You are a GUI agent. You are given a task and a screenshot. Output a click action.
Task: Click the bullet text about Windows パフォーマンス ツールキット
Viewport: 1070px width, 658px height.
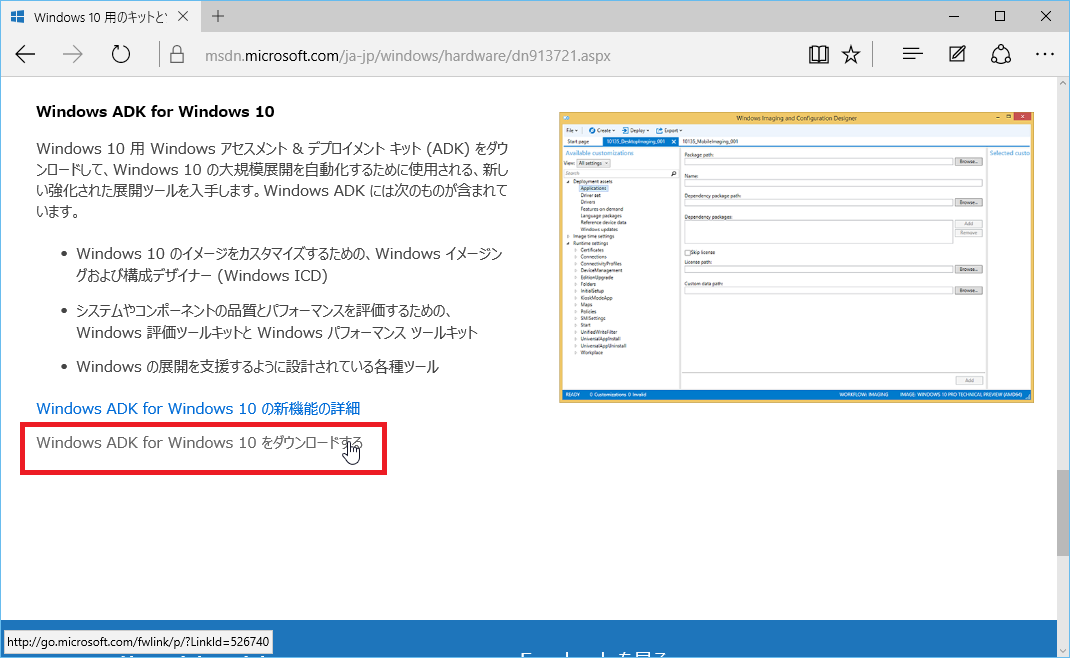pos(276,321)
